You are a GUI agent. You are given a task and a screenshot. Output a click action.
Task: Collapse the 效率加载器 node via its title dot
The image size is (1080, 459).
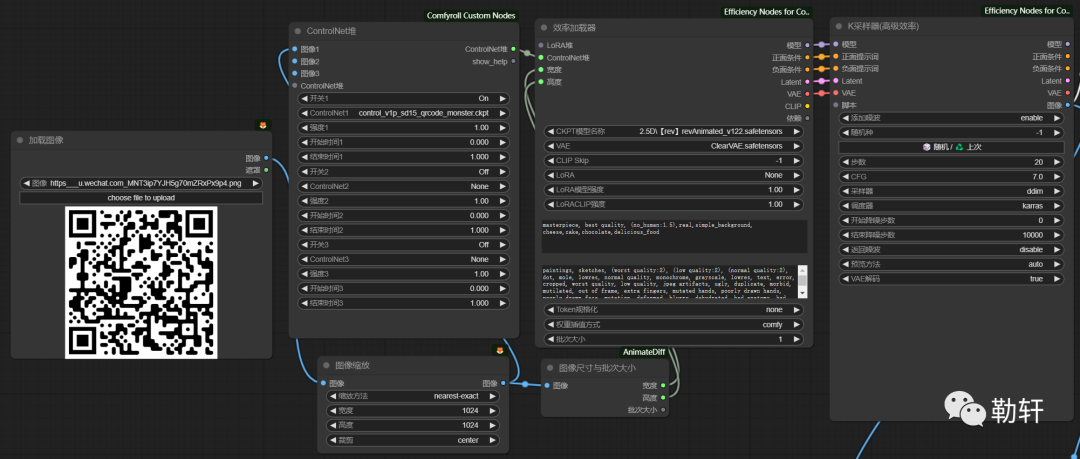(543, 28)
